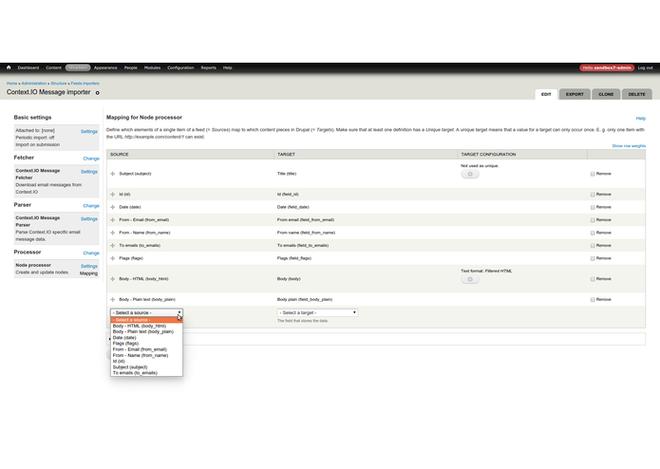Switch to the Delete tab
This screenshot has height=469, width=660.
click(x=636, y=94)
